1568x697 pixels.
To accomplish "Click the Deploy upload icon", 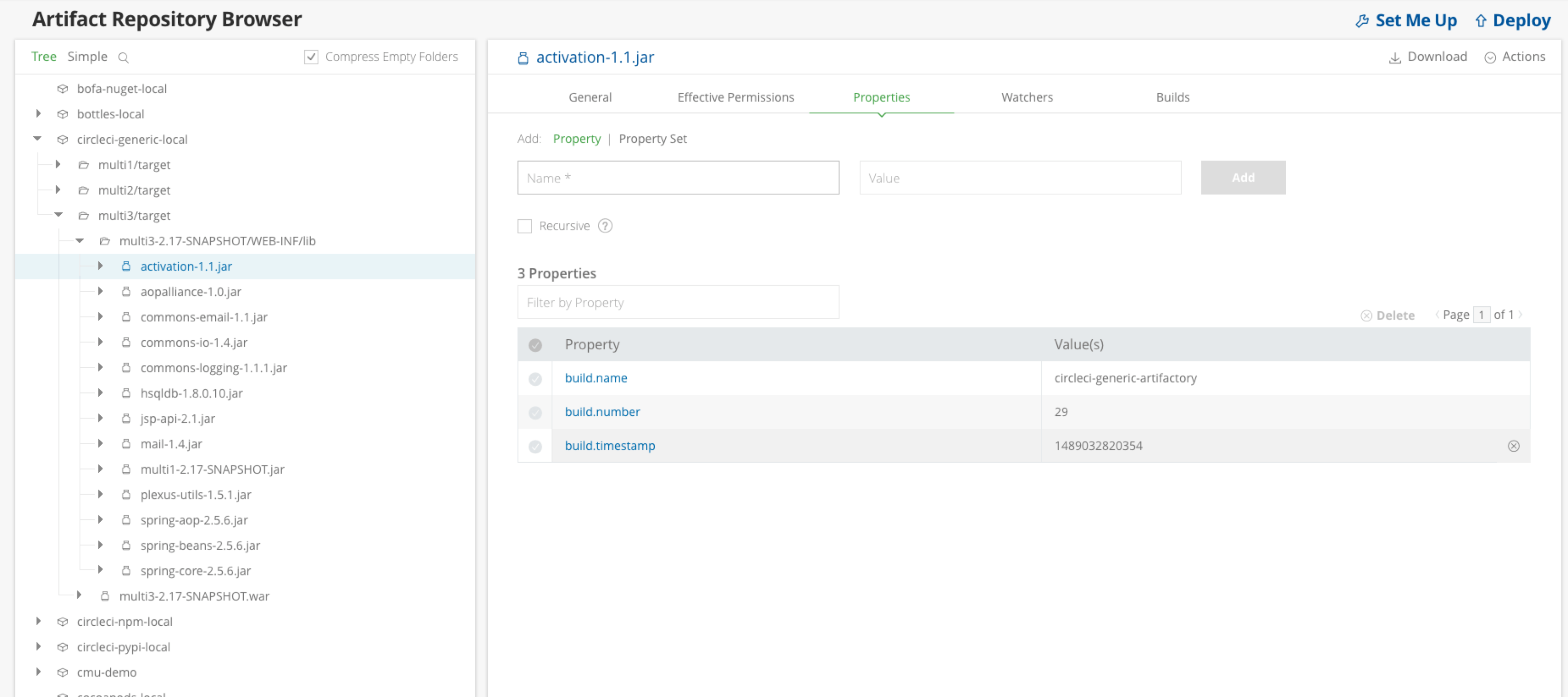I will [1481, 20].
